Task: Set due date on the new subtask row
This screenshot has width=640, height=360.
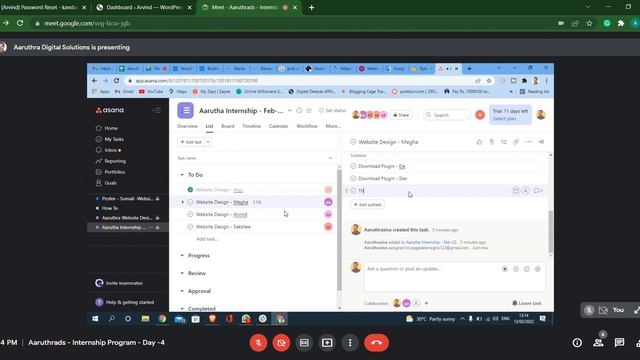Action: (516, 191)
